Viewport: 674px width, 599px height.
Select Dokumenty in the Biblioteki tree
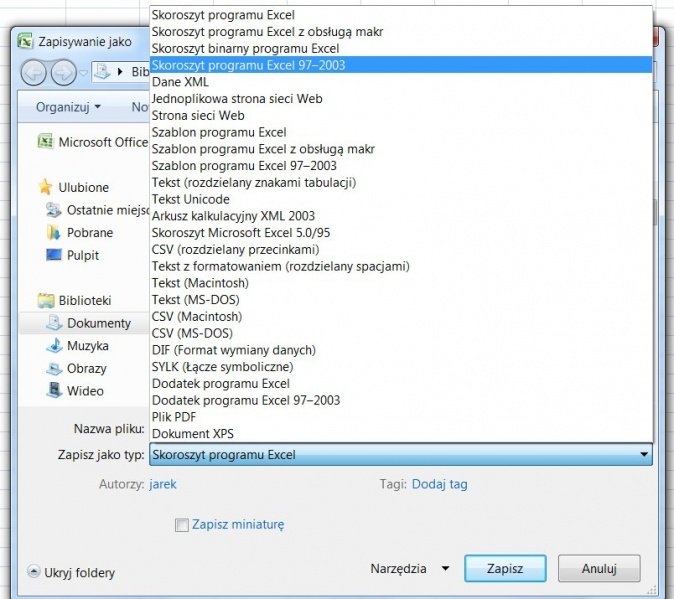(x=98, y=323)
